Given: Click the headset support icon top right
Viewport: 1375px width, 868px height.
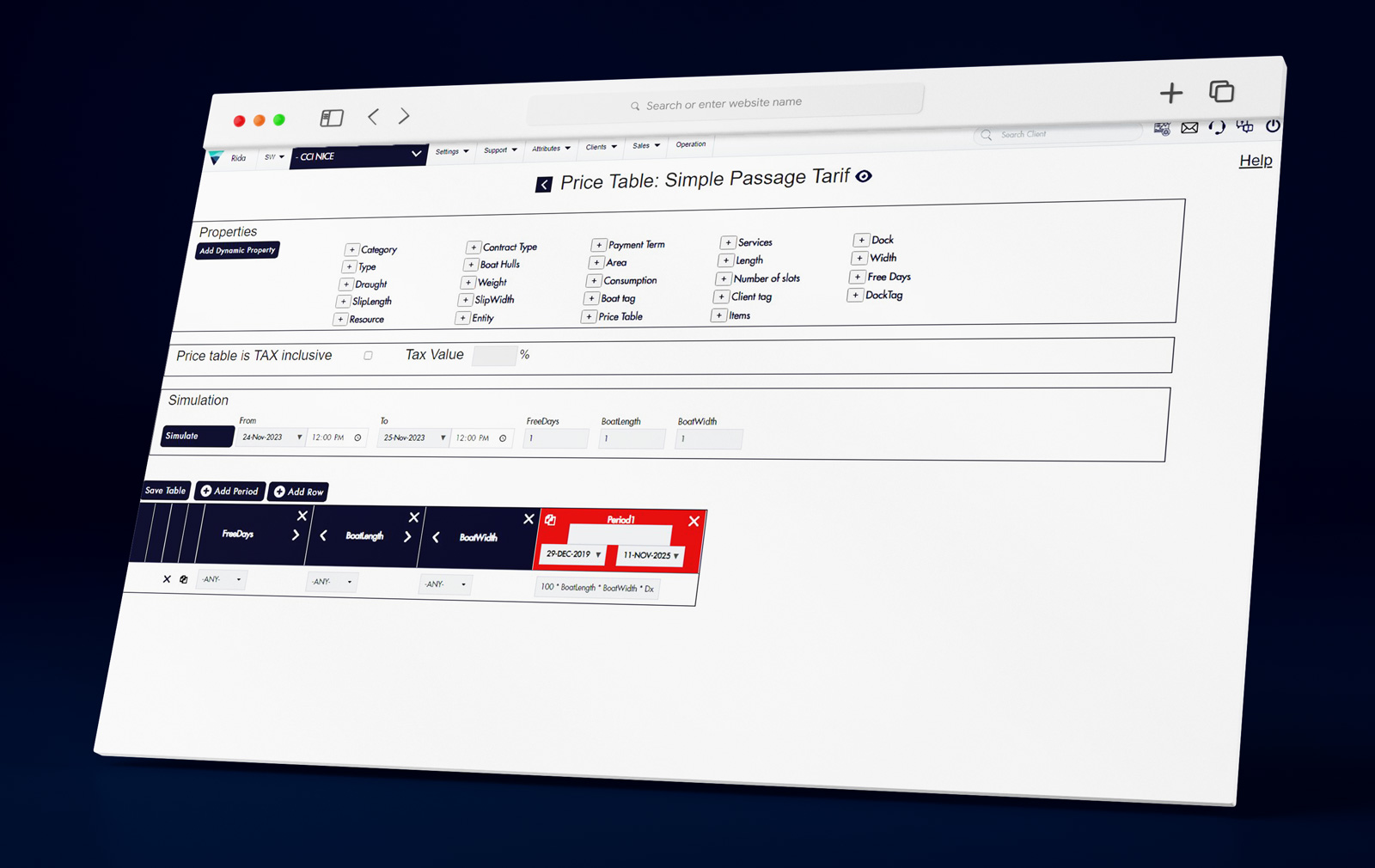Looking at the screenshot, I should [x=1217, y=127].
